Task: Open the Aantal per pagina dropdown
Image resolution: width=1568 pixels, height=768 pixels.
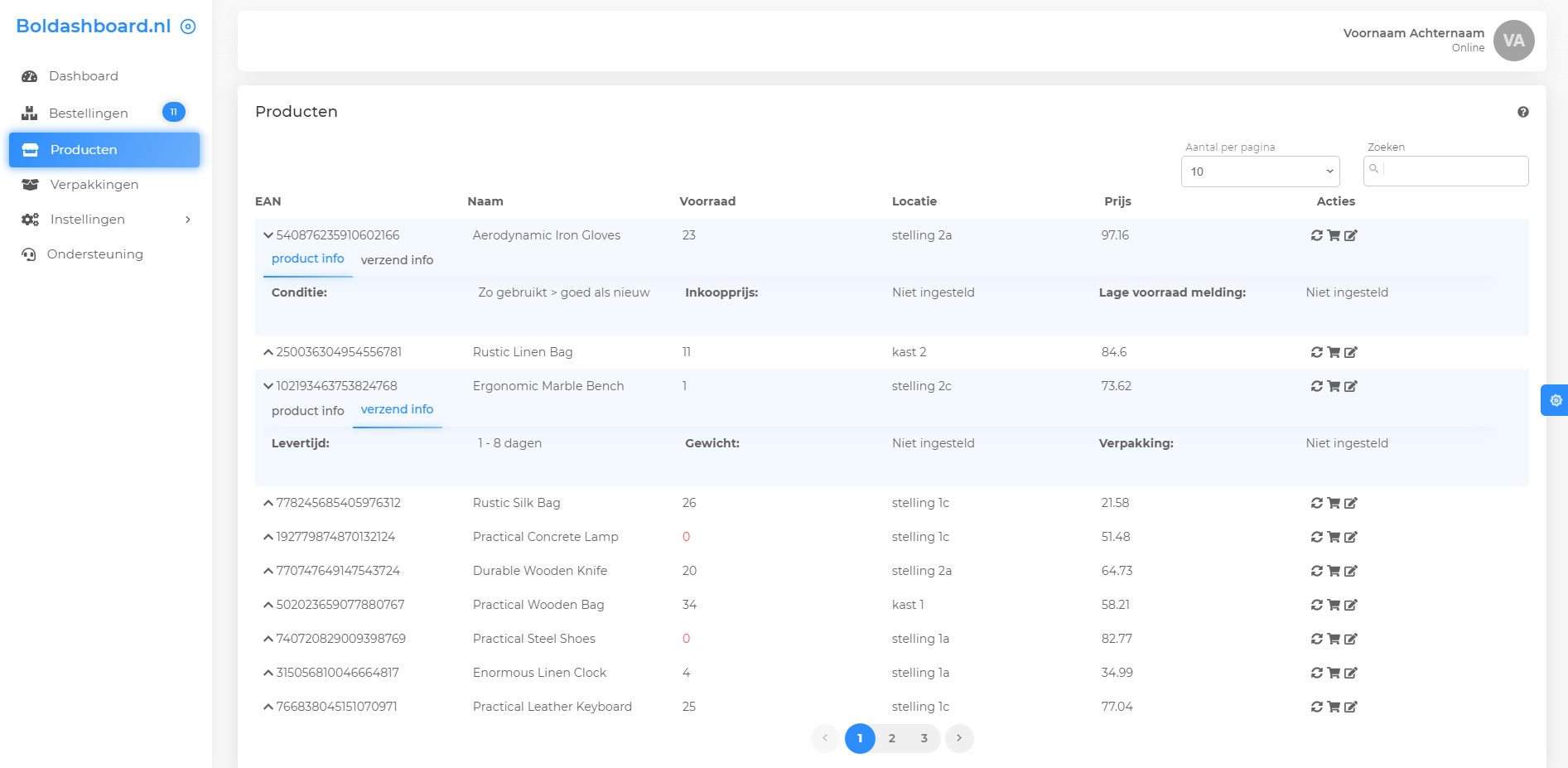Action: [1260, 171]
